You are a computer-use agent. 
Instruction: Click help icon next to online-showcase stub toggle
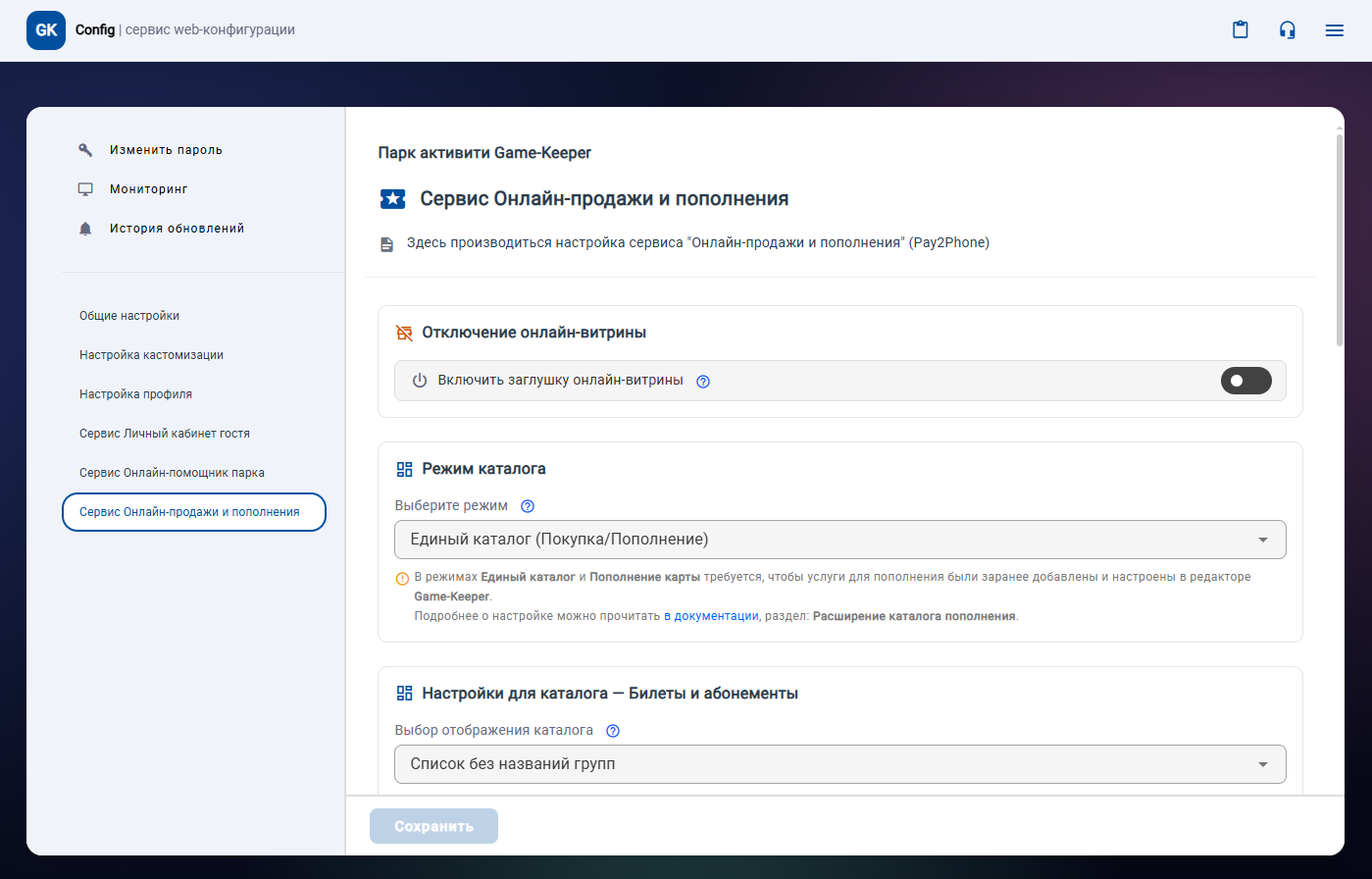(x=702, y=382)
